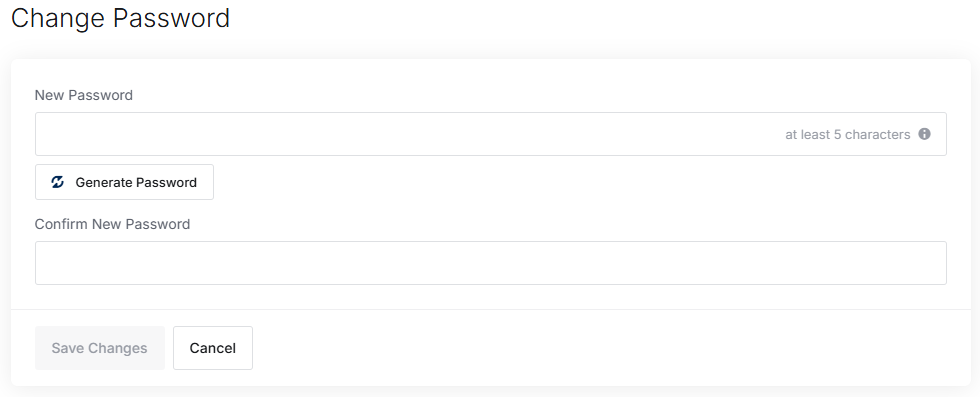Place cursor in the first password box
Screen dimensions: 980x397
(x=491, y=134)
